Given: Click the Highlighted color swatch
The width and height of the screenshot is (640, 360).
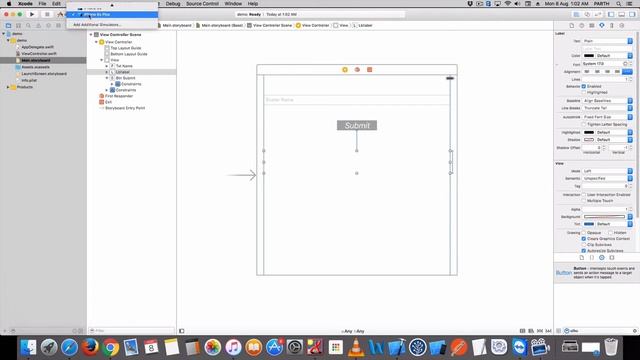Looking at the screenshot, I should pyautogui.click(x=589, y=132).
